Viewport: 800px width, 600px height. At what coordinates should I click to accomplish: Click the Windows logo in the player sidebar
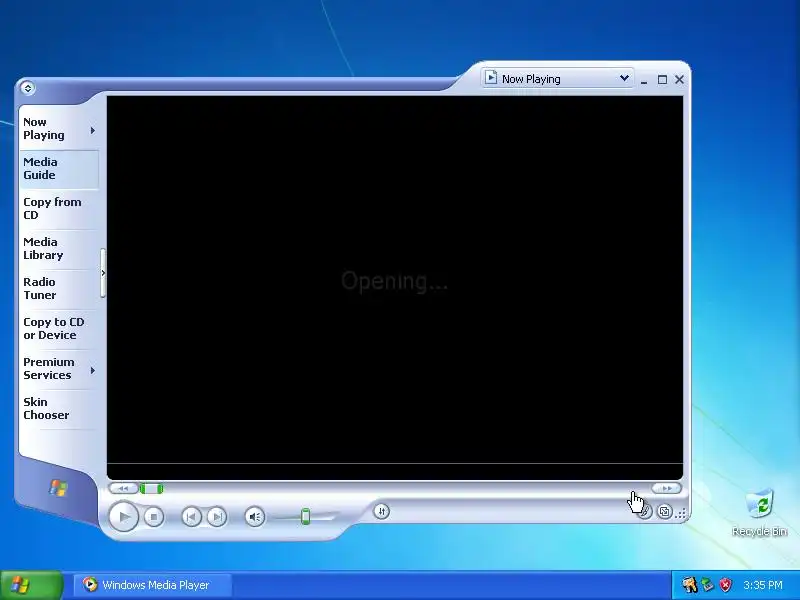58,488
